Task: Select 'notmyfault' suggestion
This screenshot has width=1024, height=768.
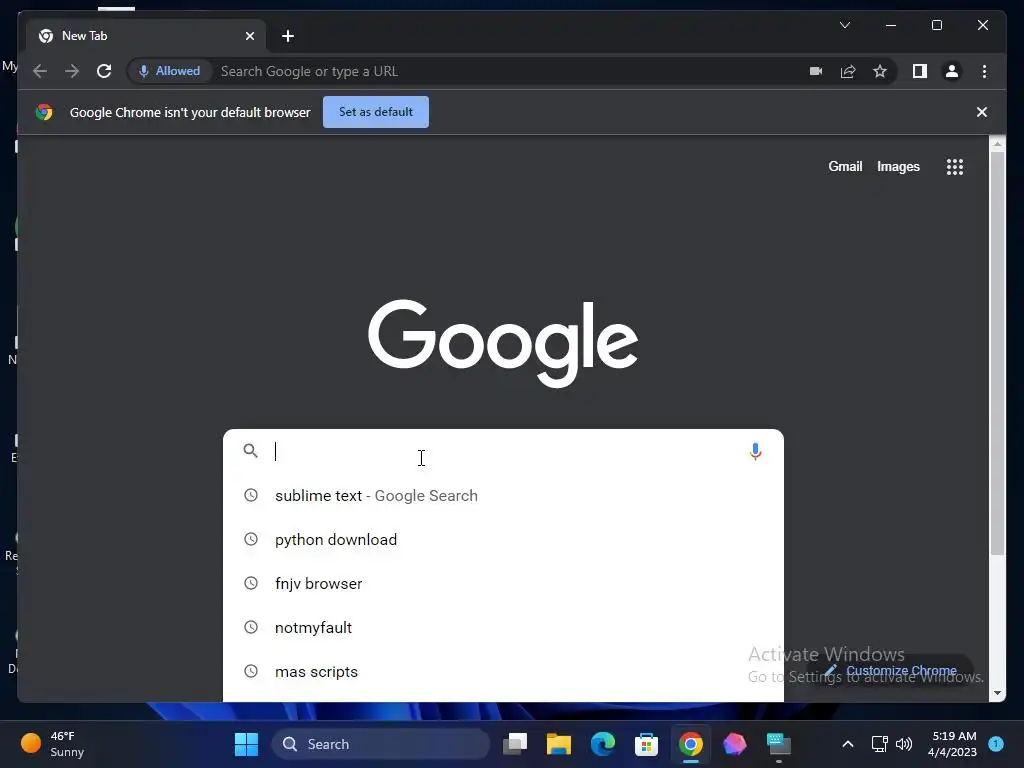Action: click(503, 628)
